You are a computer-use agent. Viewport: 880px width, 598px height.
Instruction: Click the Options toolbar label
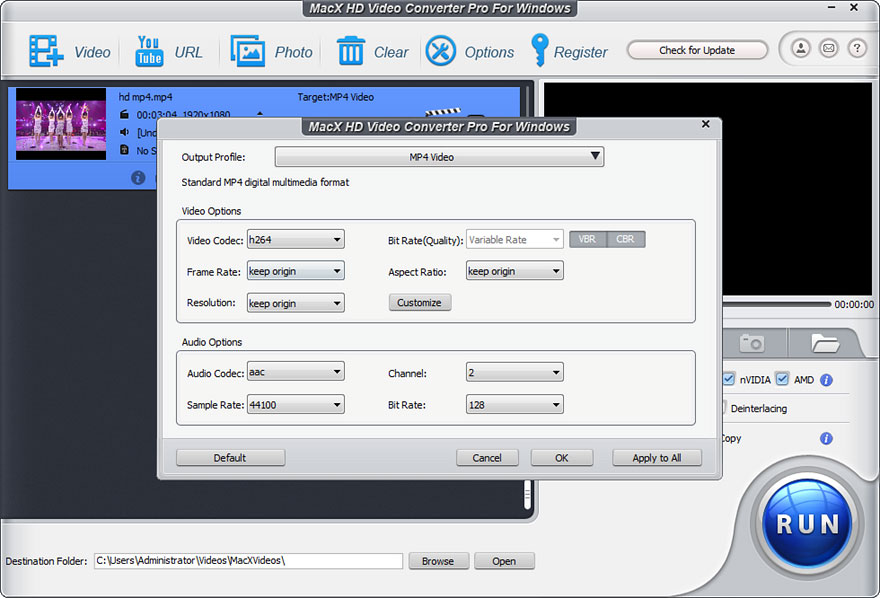coord(489,52)
